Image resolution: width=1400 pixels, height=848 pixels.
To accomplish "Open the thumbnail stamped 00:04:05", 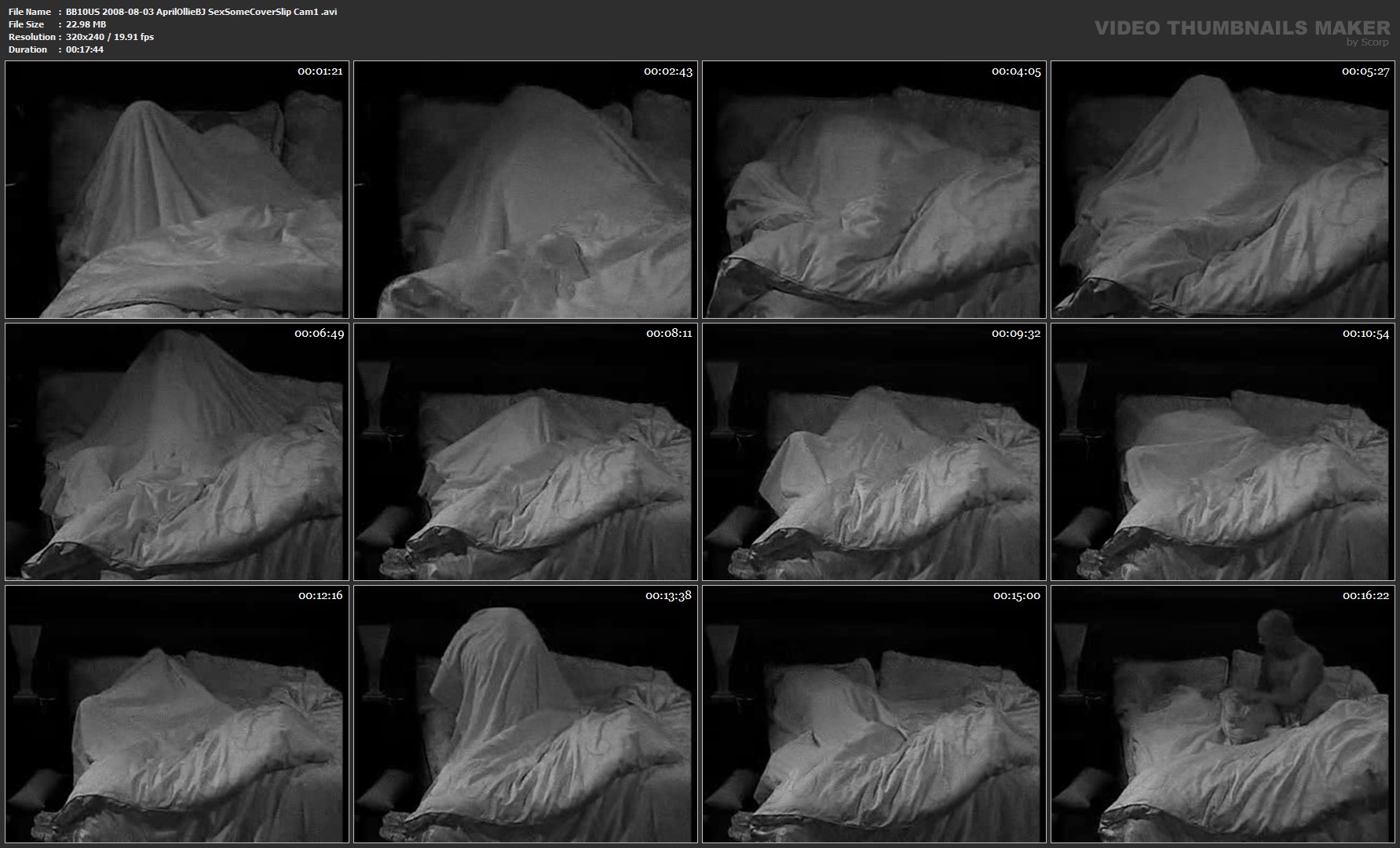I will click(874, 189).
